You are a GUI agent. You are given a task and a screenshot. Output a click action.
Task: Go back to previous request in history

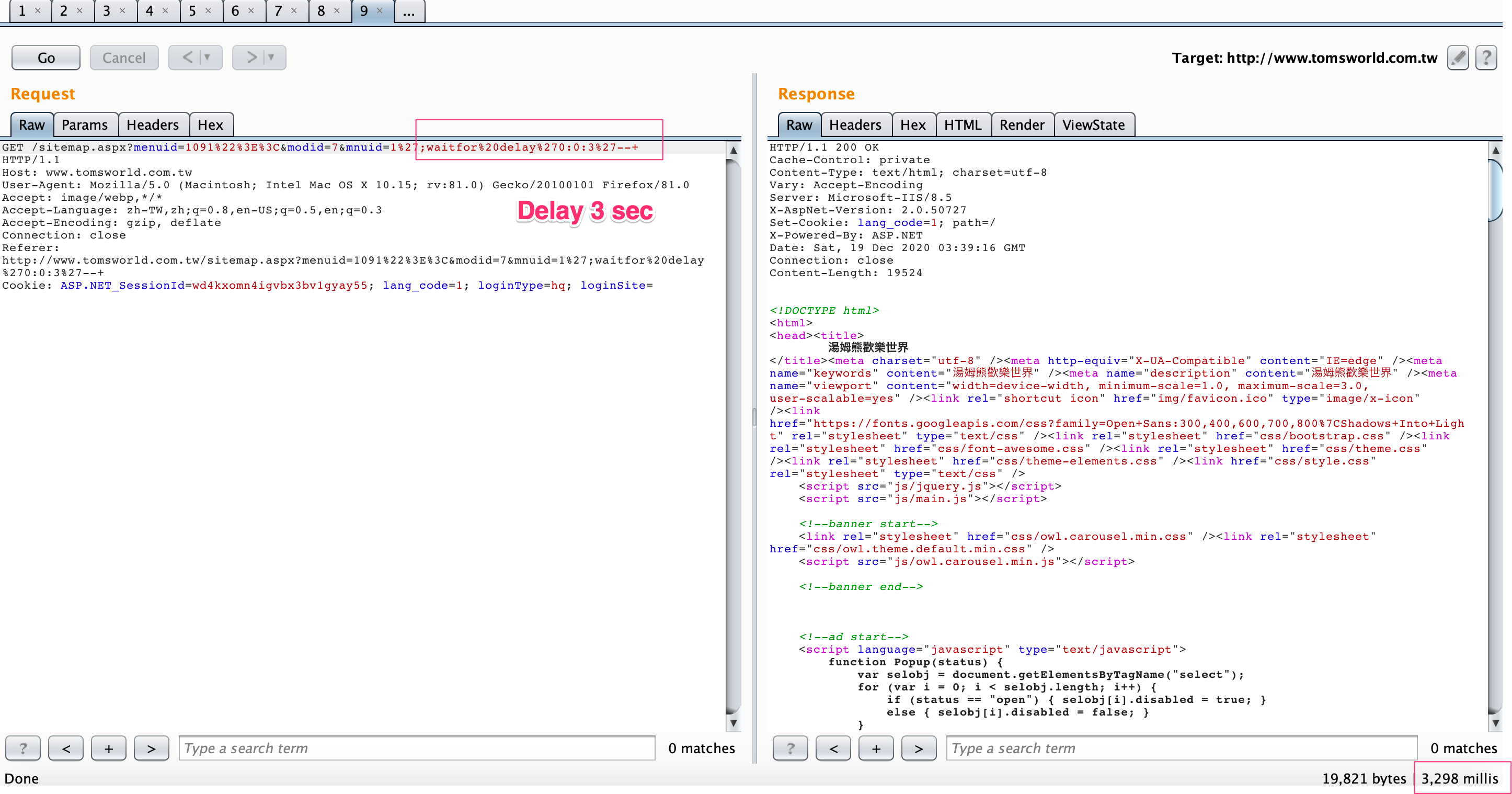click(x=187, y=58)
